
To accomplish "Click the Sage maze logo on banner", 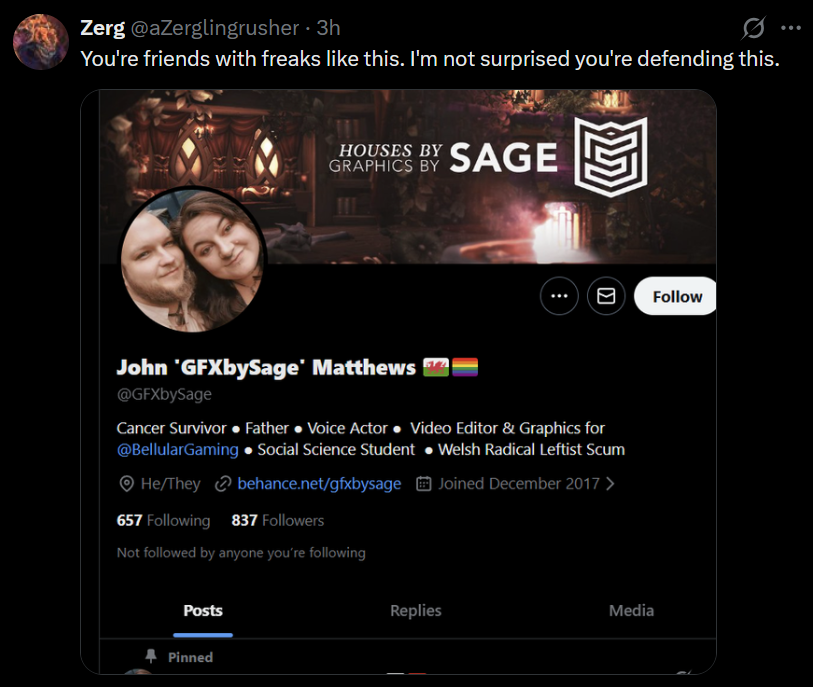I will click(x=611, y=157).
